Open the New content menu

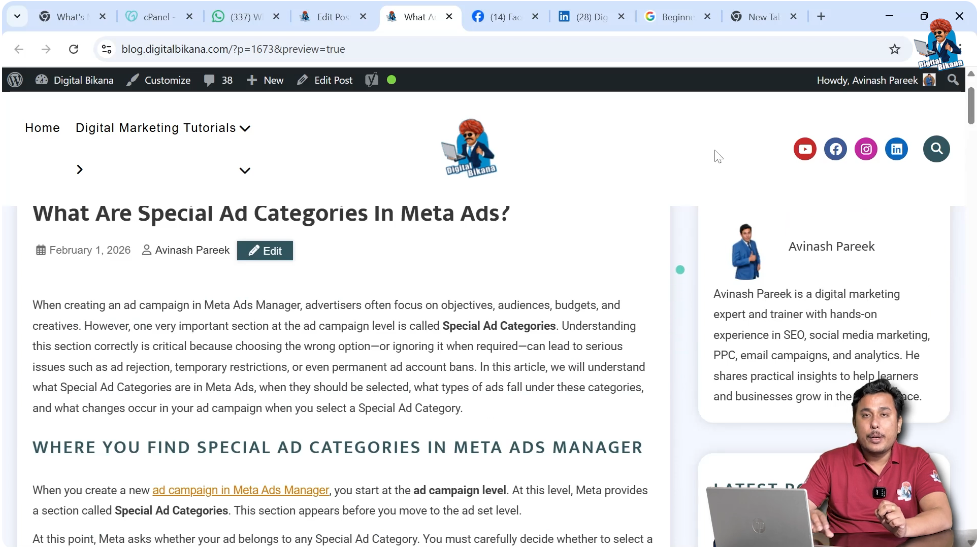coord(265,80)
